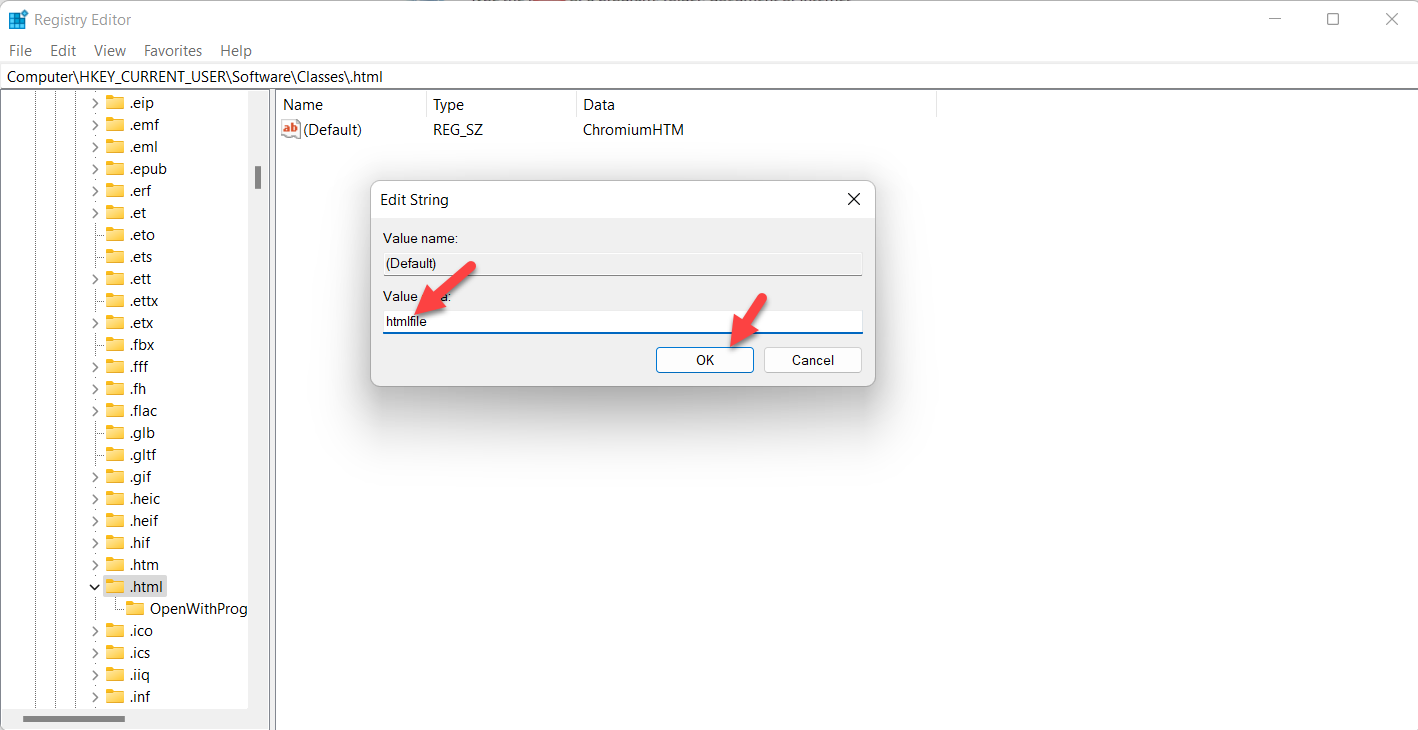Click the tree pane horizontal scrollbar

74,719
